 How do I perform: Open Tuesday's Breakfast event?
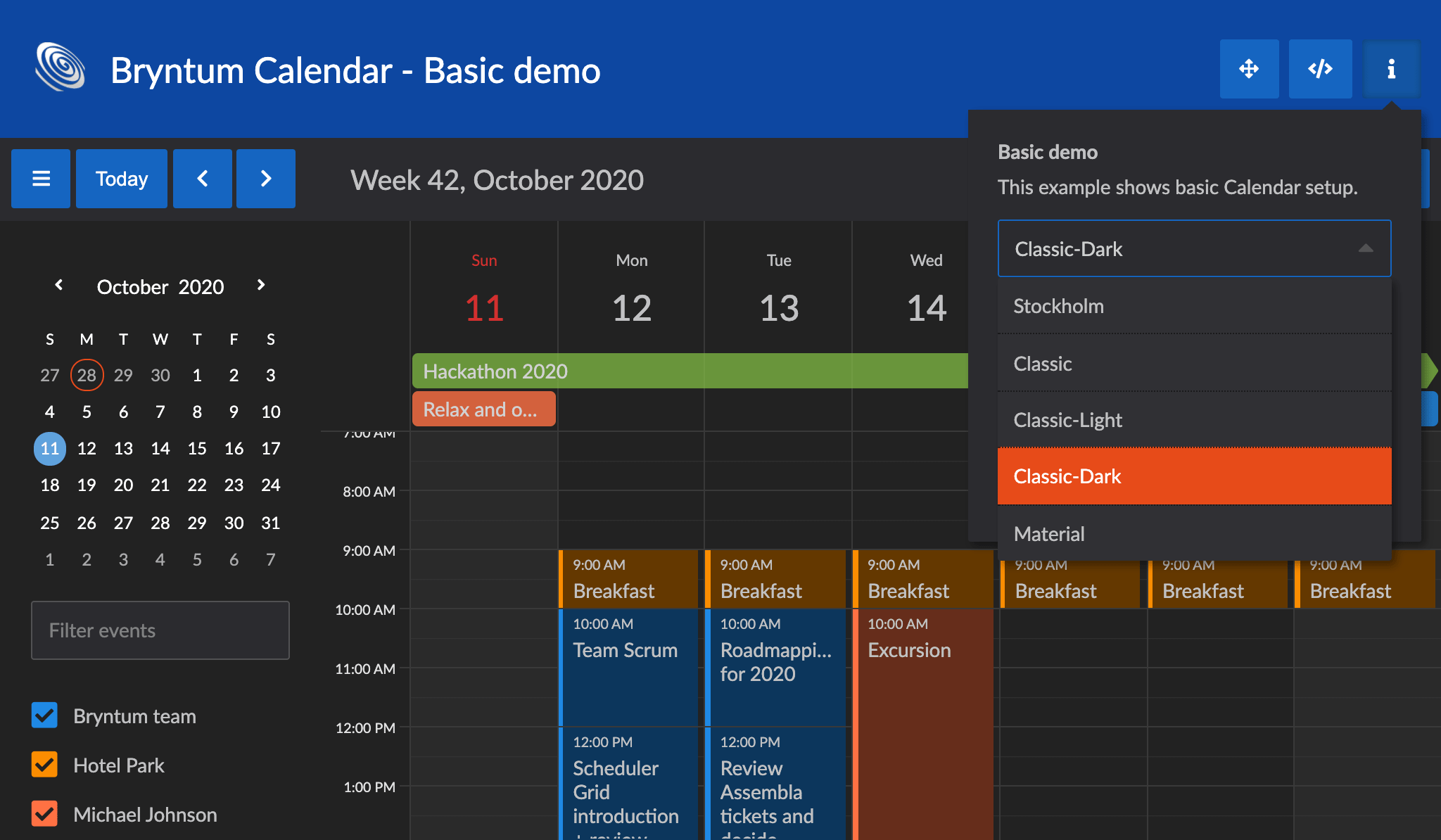[x=776, y=578]
